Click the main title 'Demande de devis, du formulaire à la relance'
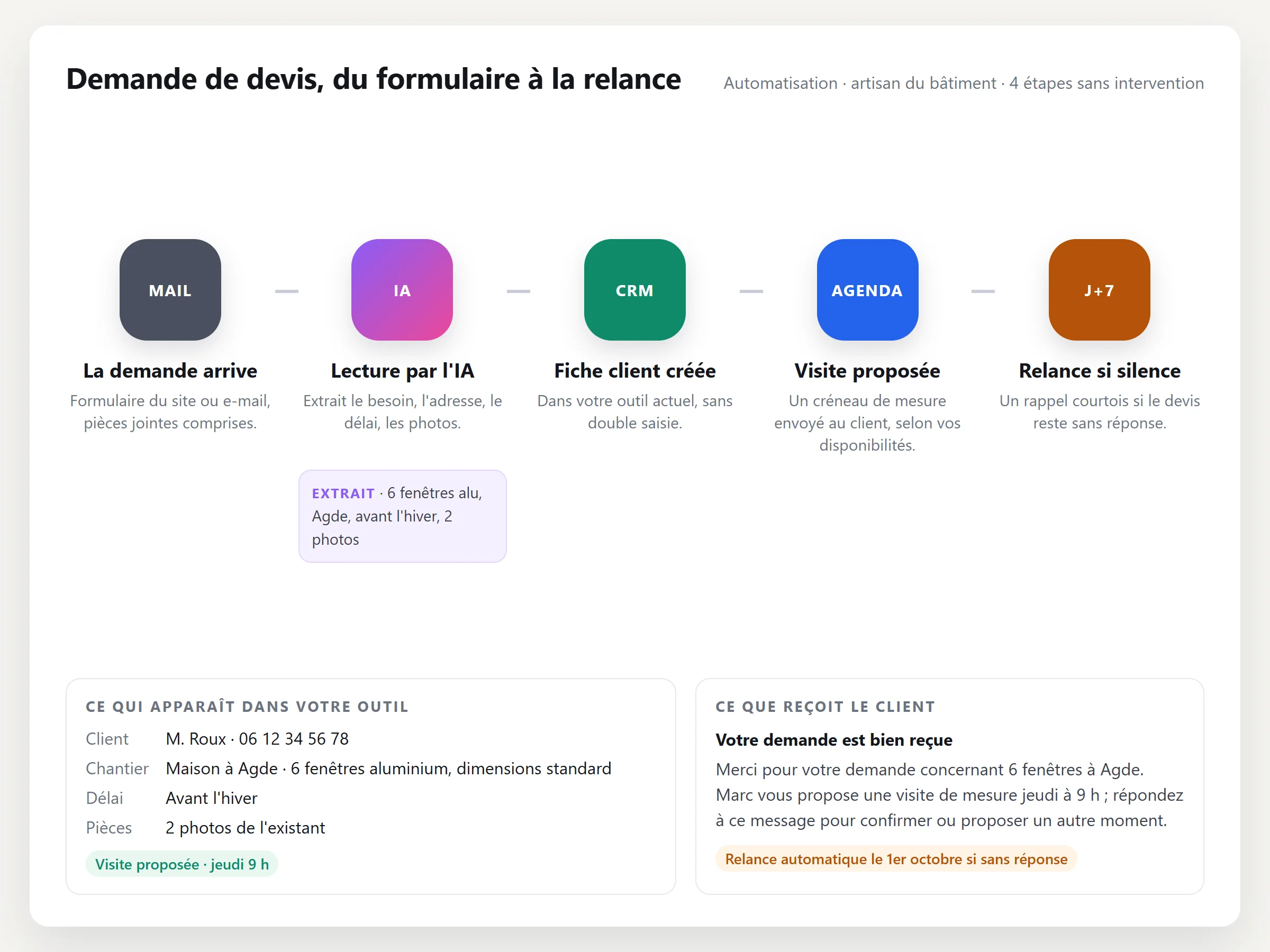 [373, 79]
